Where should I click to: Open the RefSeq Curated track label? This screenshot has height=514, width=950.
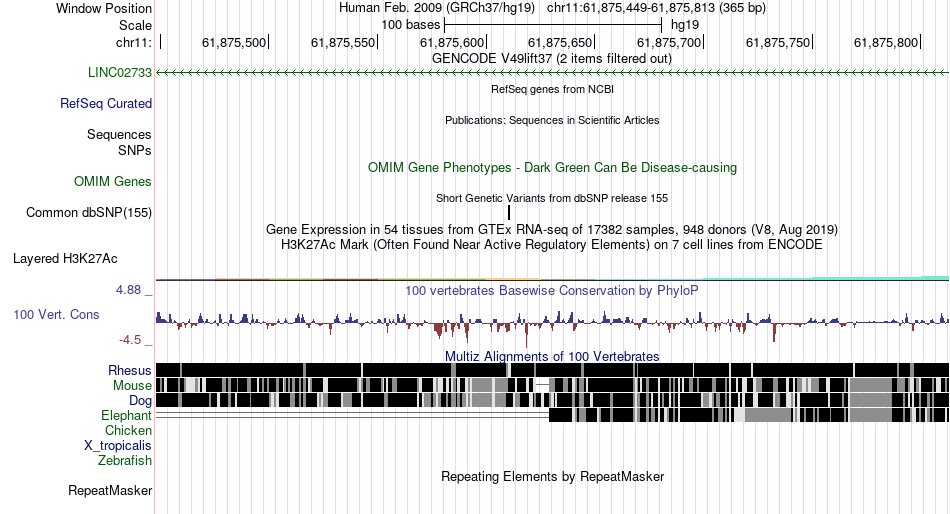click(105, 104)
